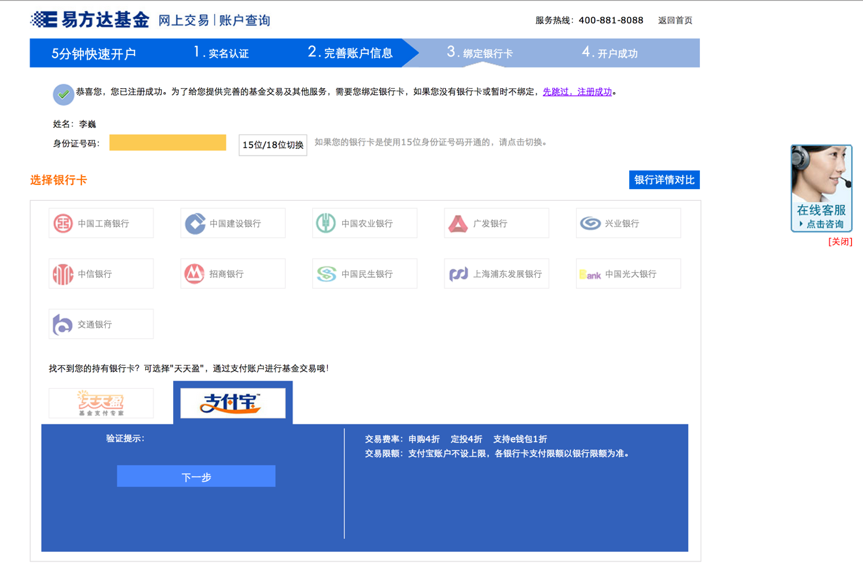863x565 pixels.
Task: Choose 中国农业银行 bank option
Action: click(364, 223)
